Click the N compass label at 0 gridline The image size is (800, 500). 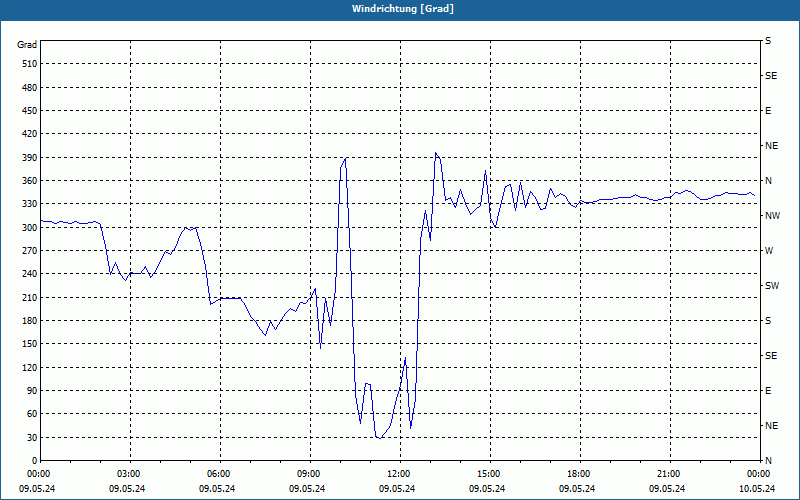point(768,461)
